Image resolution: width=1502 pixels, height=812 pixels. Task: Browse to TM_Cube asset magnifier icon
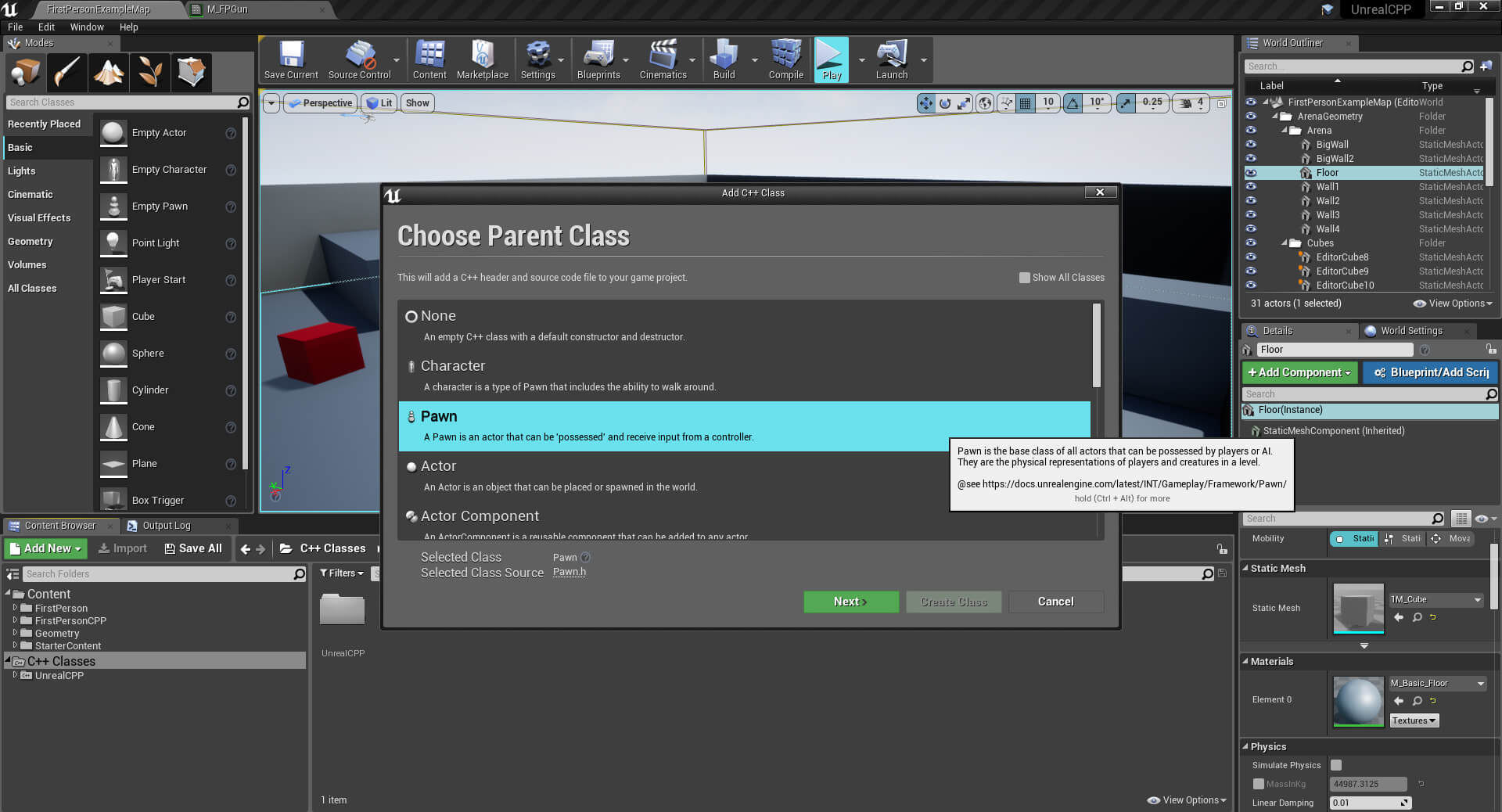coord(1417,618)
